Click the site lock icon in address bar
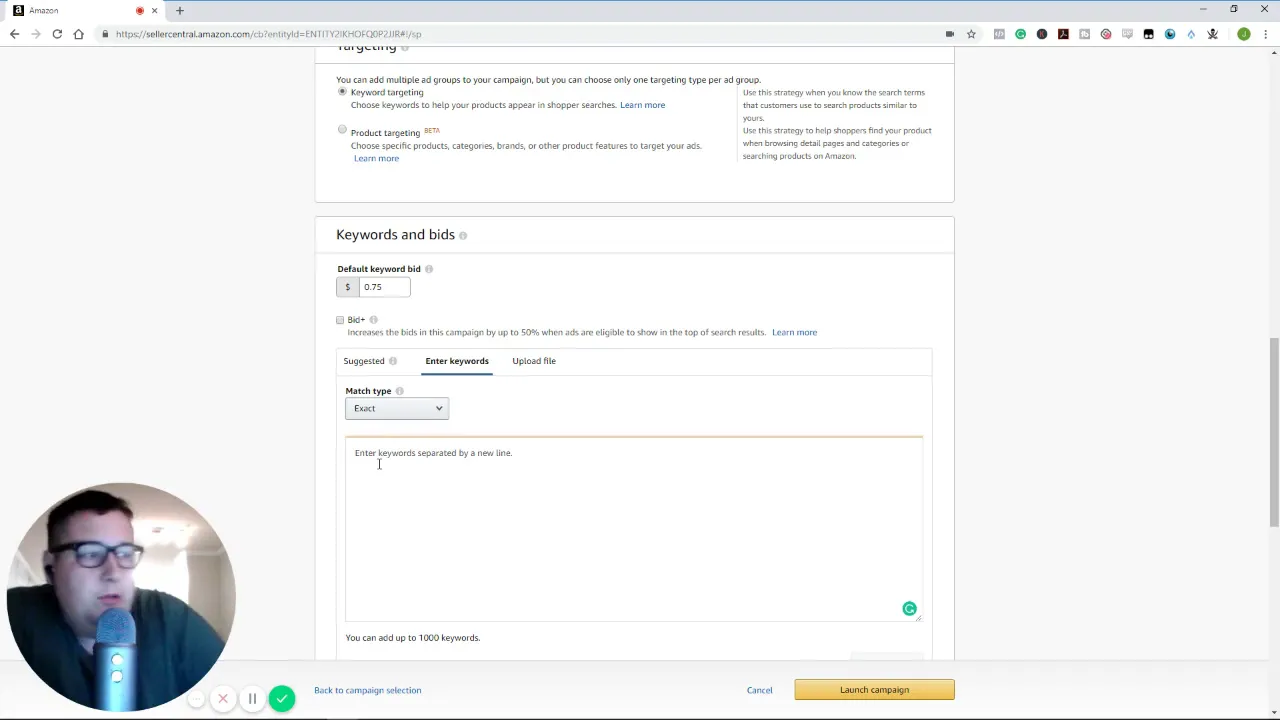Image resolution: width=1280 pixels, height=720 pixels. [x=105, y=34]
